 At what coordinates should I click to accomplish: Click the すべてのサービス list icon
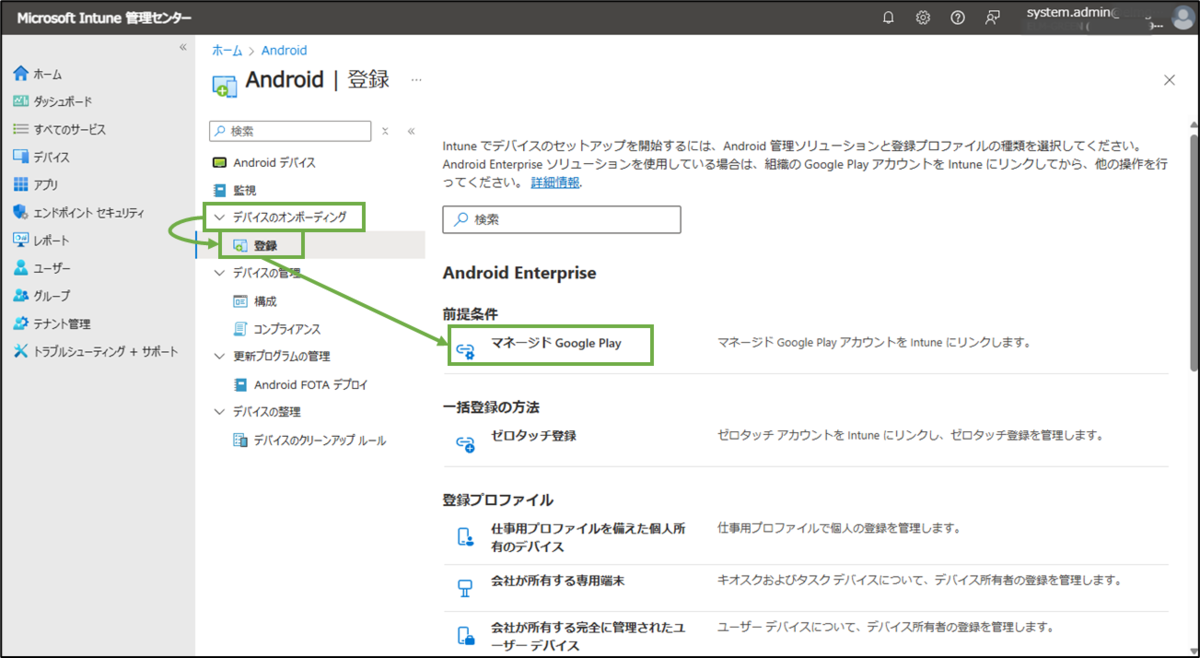21,129
